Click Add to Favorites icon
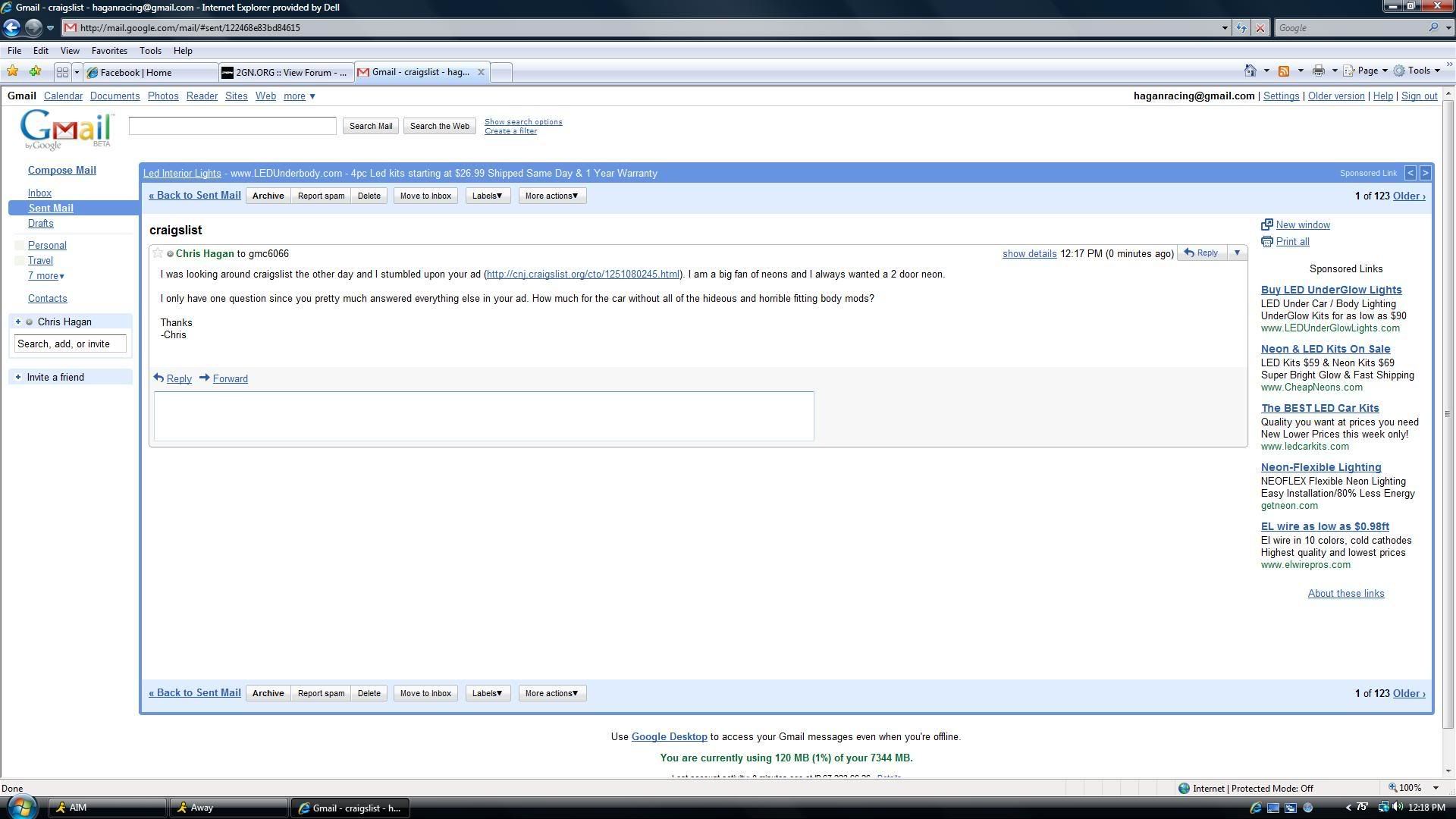This screenshot has width=1456, height=819. pos(35,71)
